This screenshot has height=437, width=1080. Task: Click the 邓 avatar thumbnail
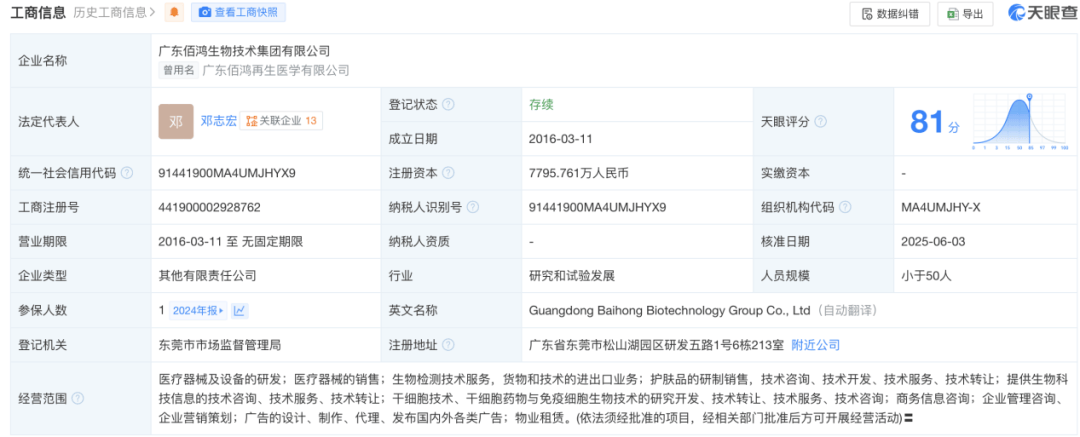click(176, 121)
